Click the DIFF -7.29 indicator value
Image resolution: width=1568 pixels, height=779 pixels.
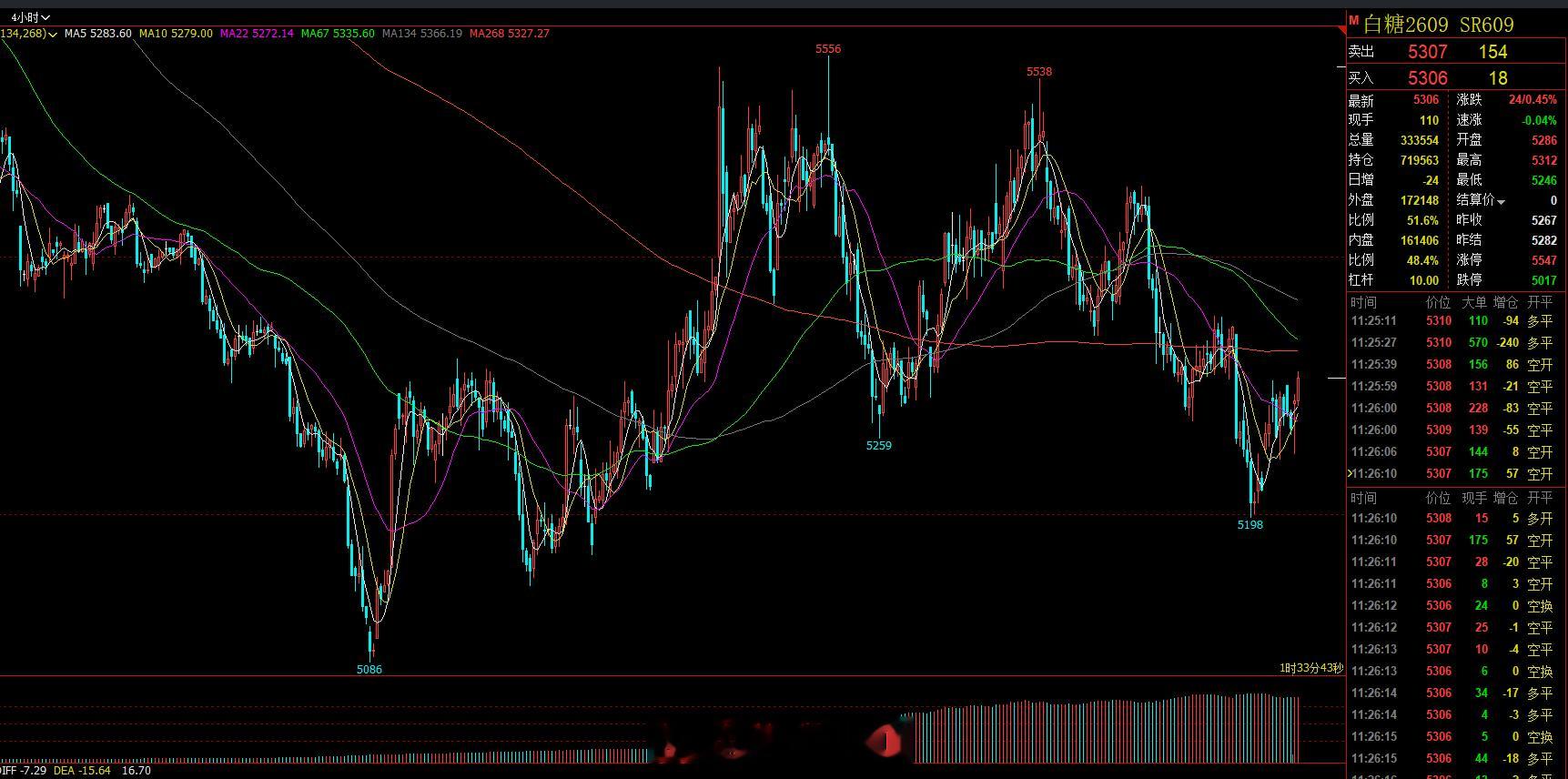(x=23, y=771)
